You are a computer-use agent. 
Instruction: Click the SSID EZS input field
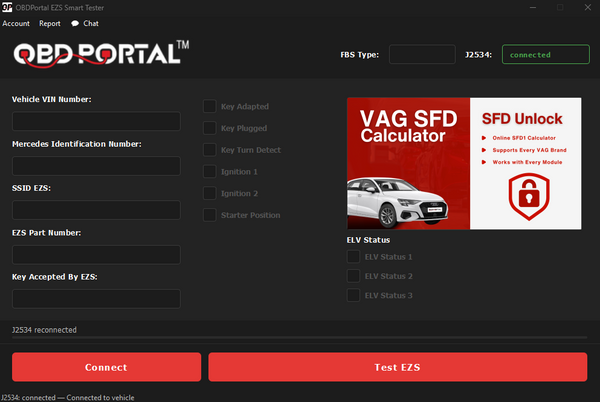tap(96, 210)
